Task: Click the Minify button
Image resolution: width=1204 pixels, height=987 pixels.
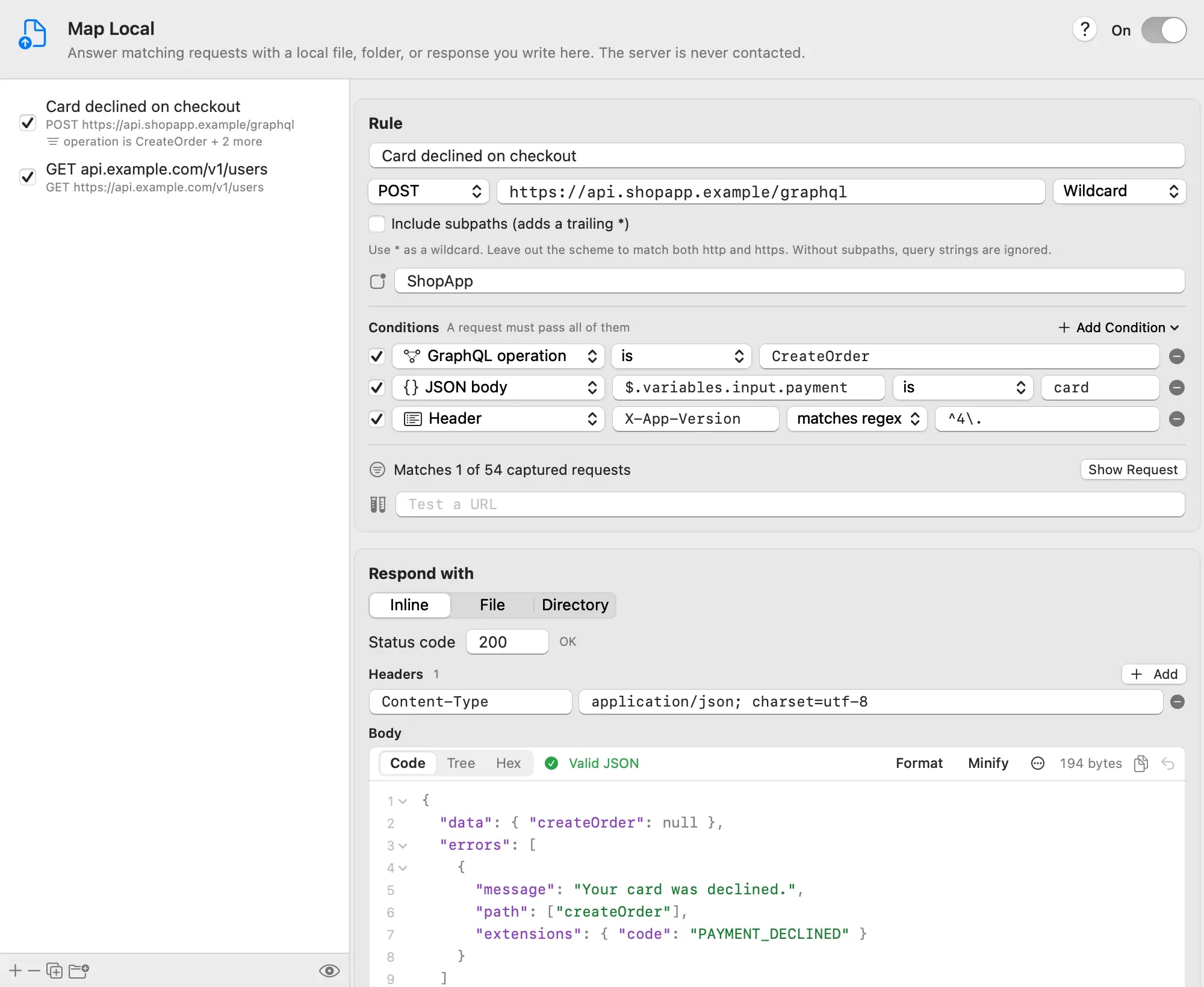Action: click(988, 764)
